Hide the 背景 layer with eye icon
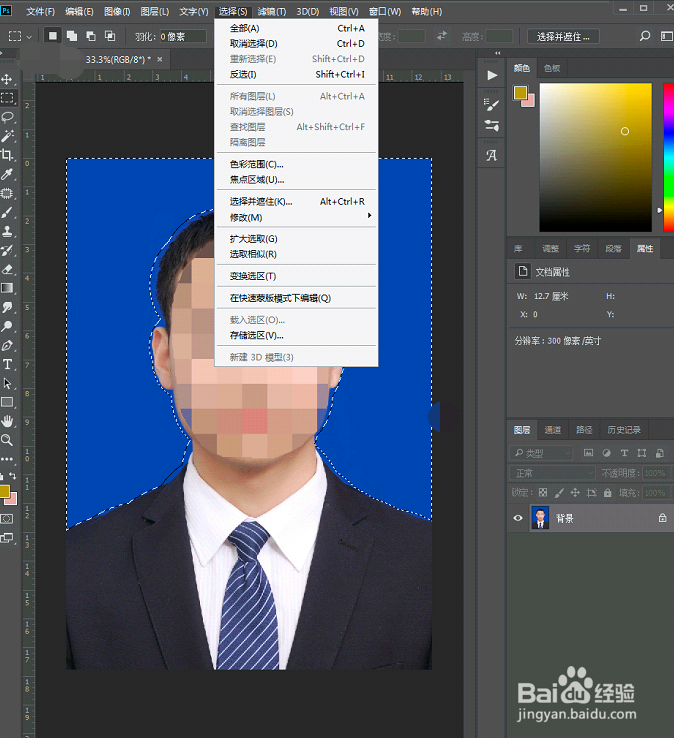 coord(518,518)
